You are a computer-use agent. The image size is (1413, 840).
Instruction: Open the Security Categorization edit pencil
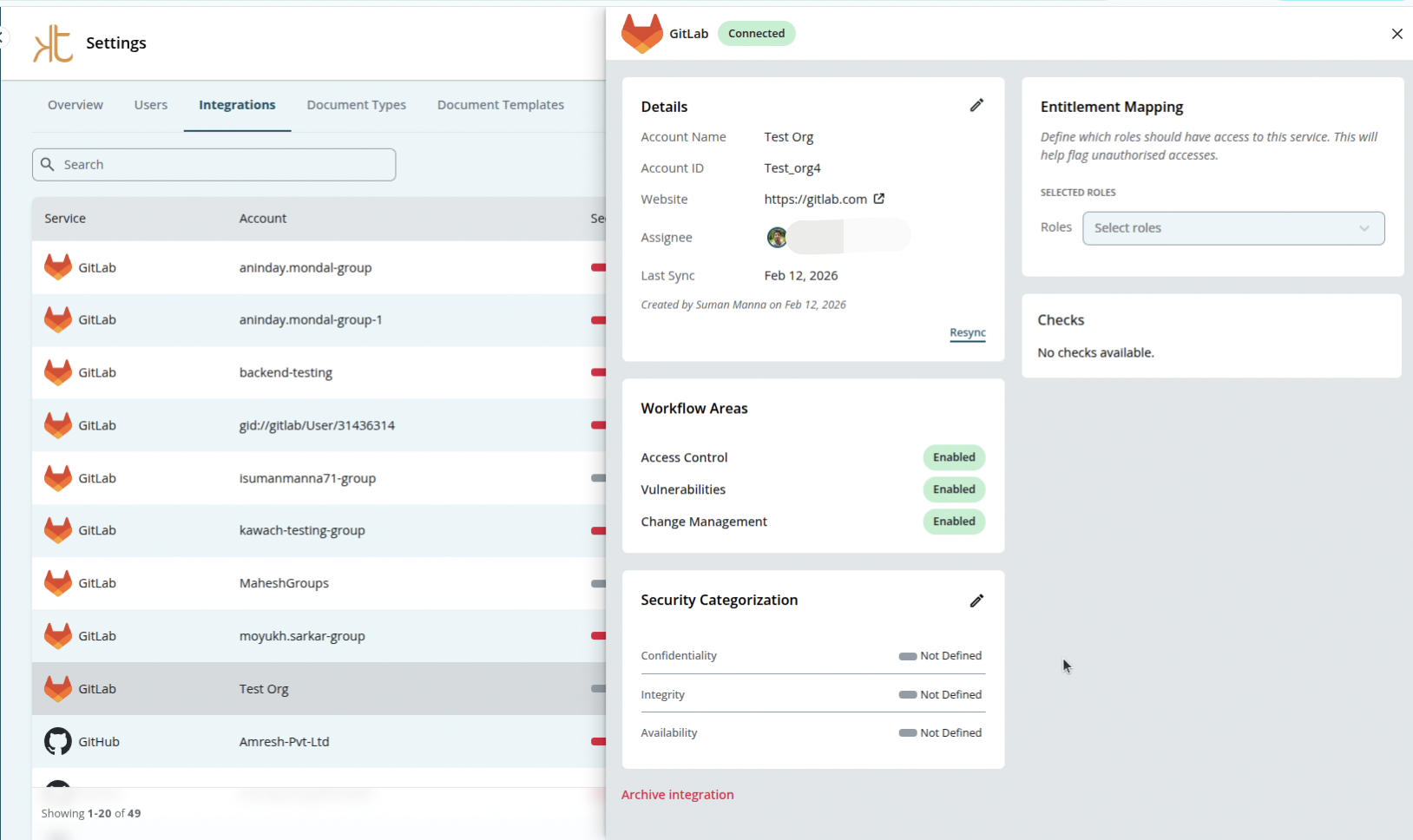976,600
